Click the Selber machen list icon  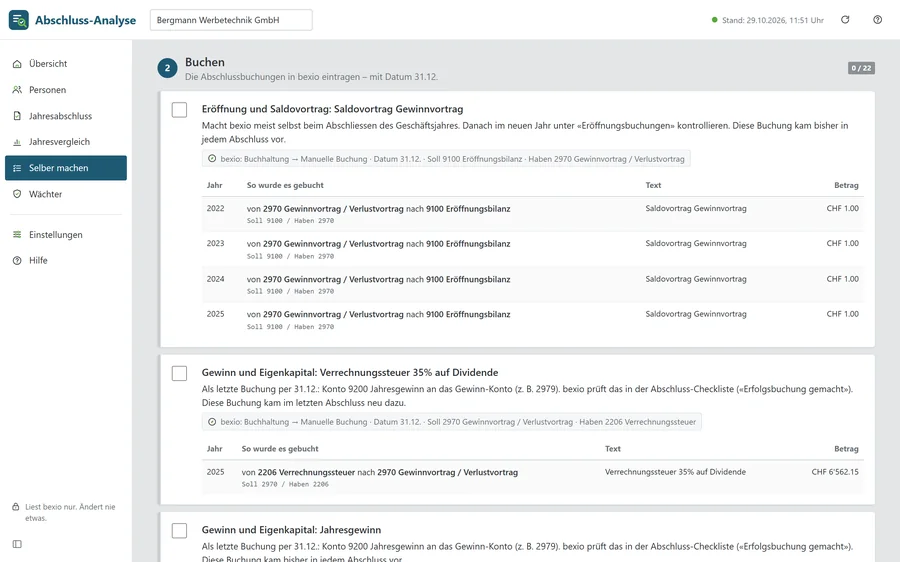point(17,168)
